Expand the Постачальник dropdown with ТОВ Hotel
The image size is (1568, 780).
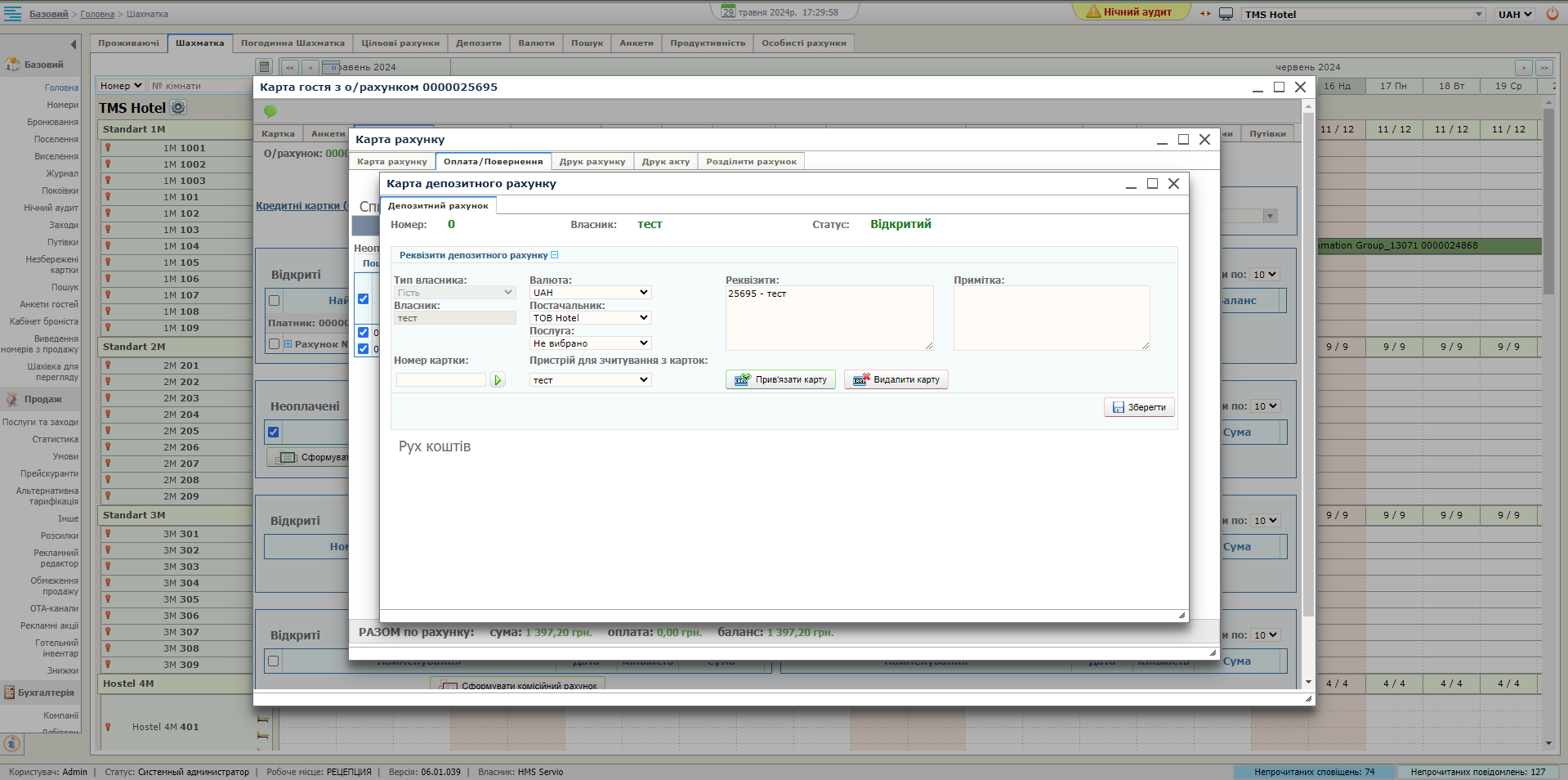[x=590, y=318]
